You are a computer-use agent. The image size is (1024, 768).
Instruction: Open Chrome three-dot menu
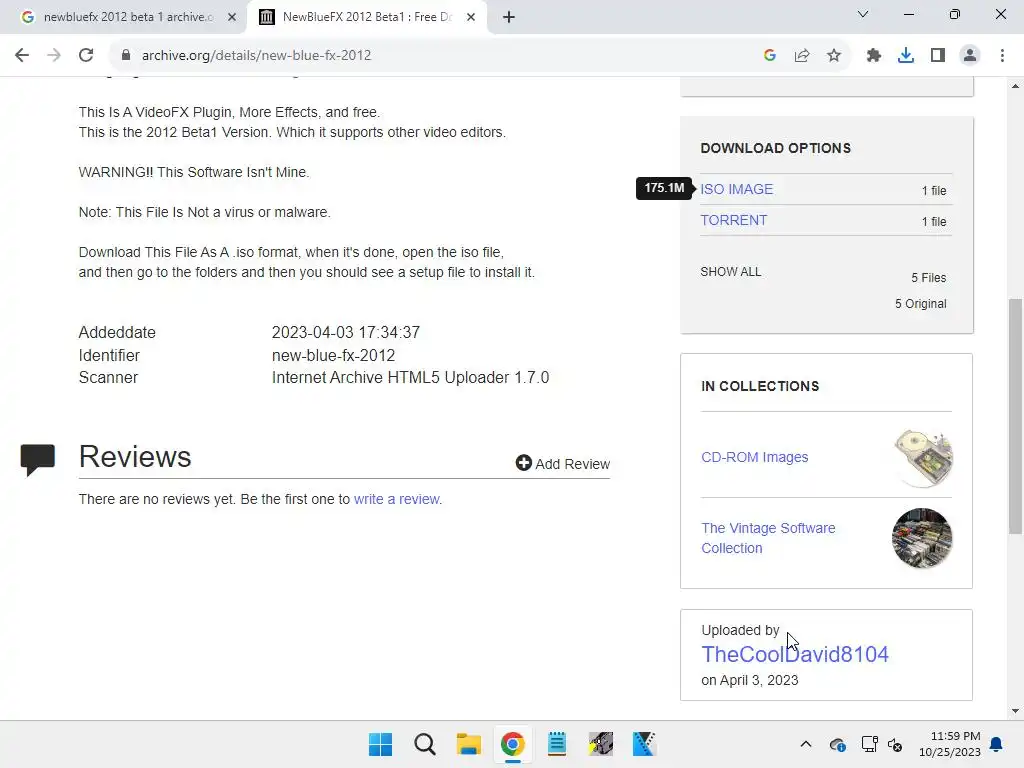click(1002, 56)
